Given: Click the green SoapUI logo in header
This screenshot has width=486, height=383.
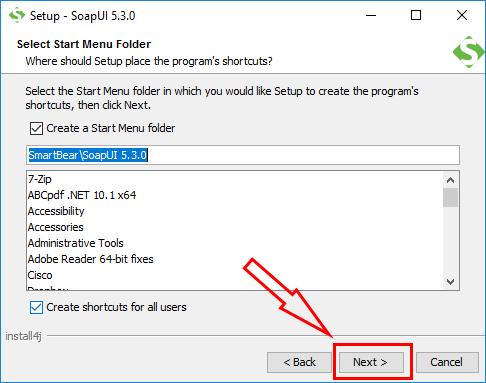Looking at the screenshot, I should (x=469, y=52).
